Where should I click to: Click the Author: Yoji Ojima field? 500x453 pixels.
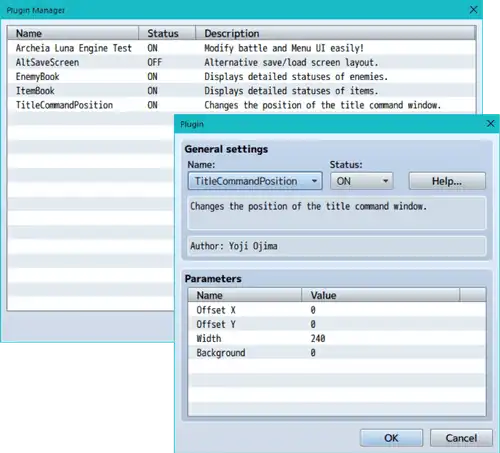pos(337,246)
